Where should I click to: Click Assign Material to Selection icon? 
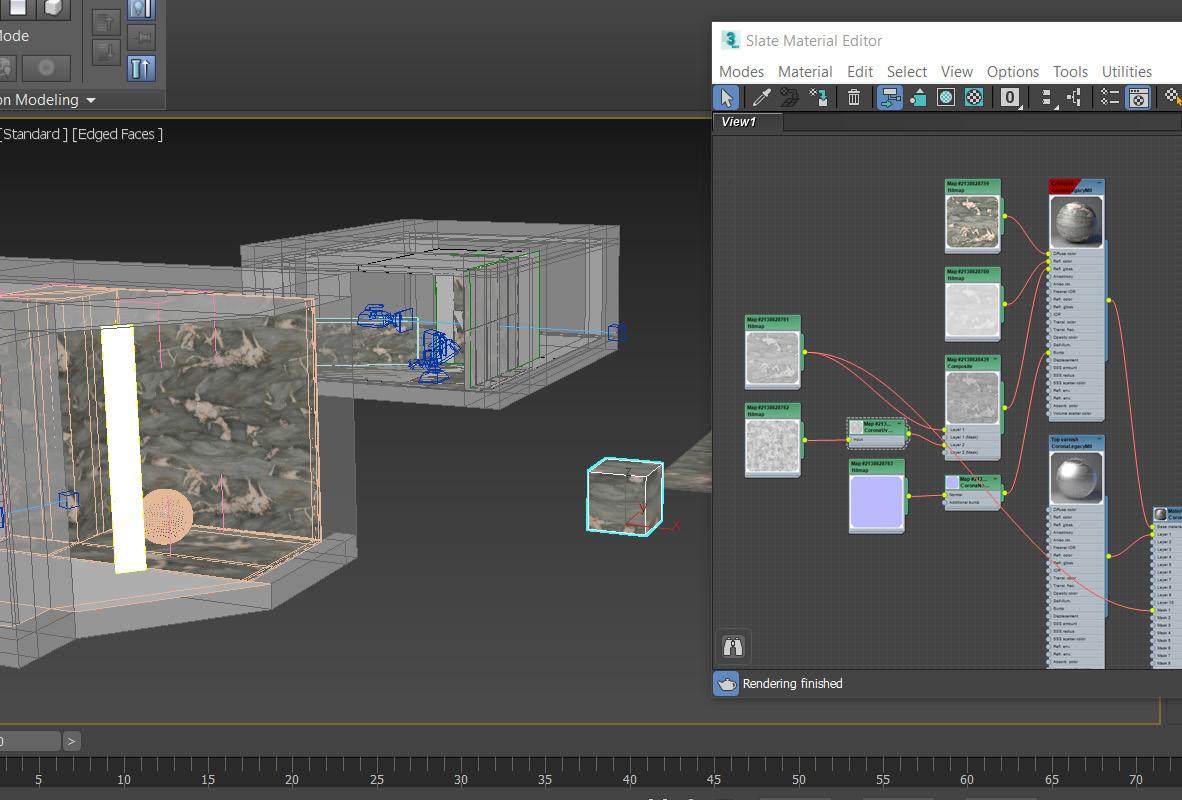pos(818,97)
